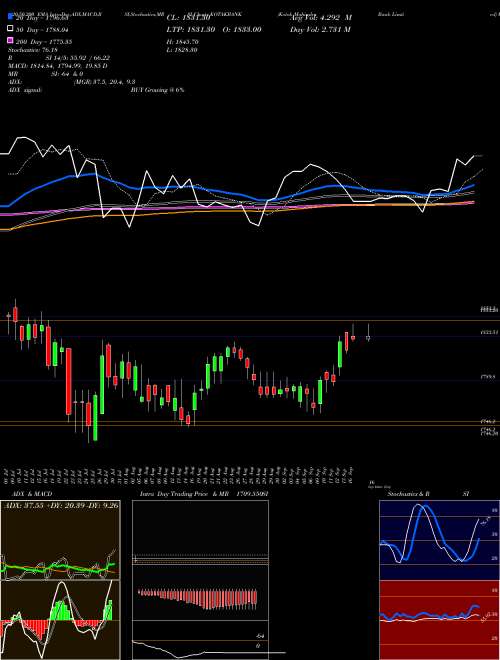Click the 'H: 1843.70' high value
The image size is (500, 660).
point(183,42)
